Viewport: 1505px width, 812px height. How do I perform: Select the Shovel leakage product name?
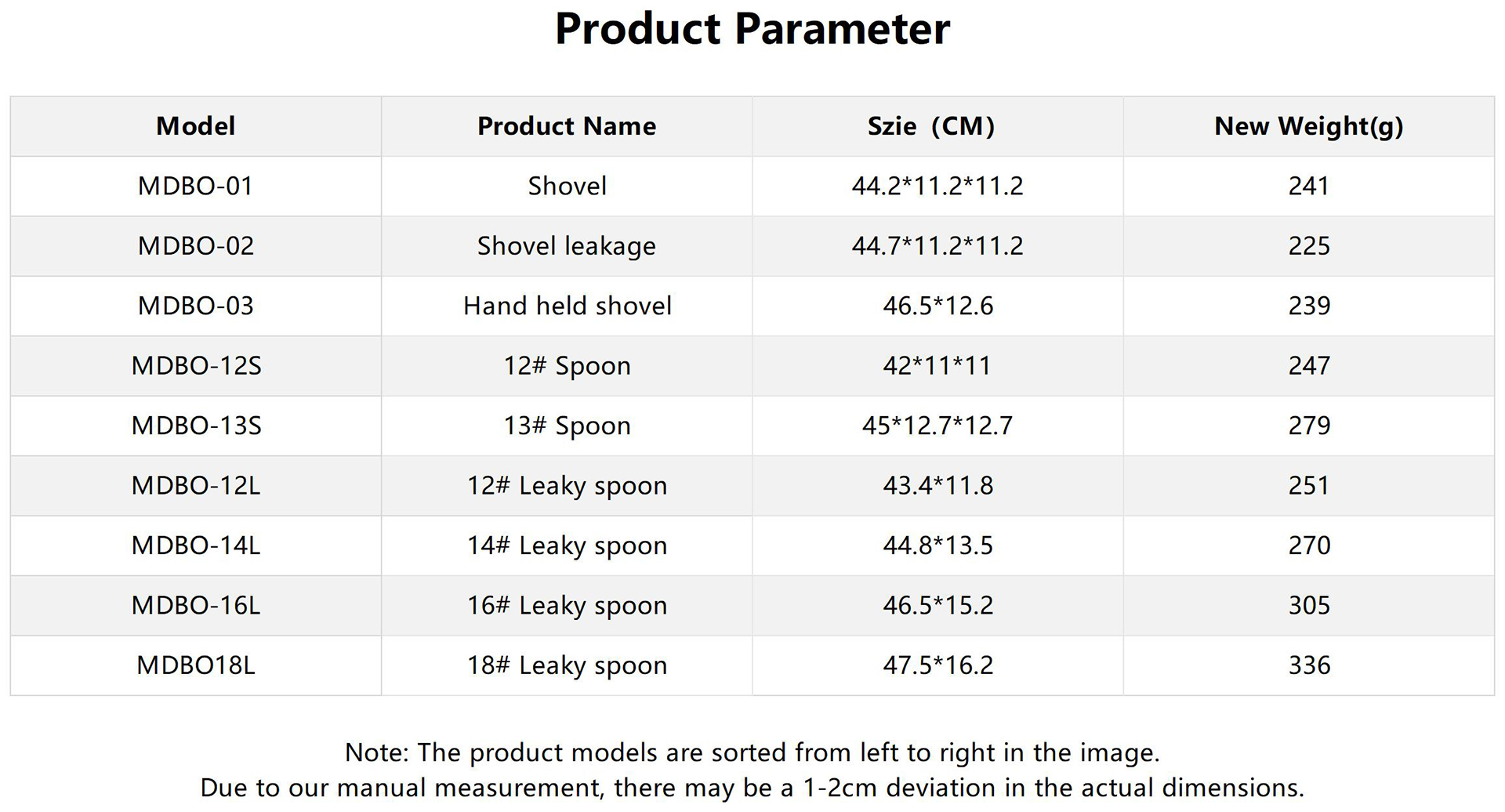pyautogui.click(x=567, y=246)
